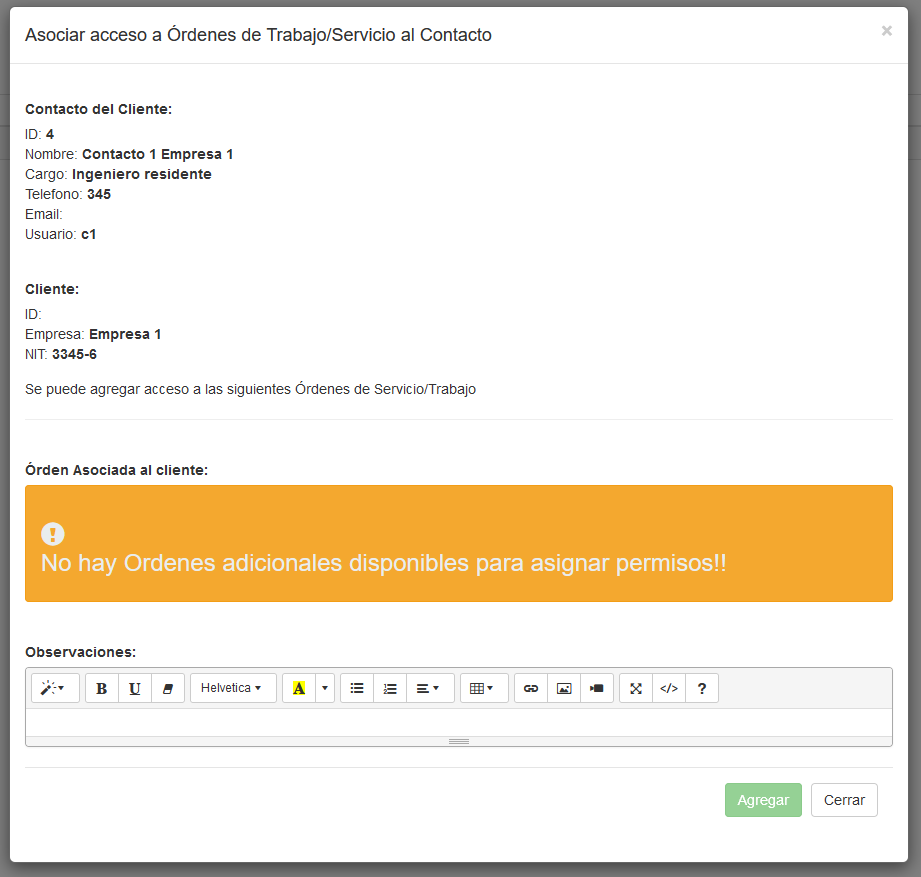
Task: Insert an ordered numbered list
Action: [x=390, y=688]
